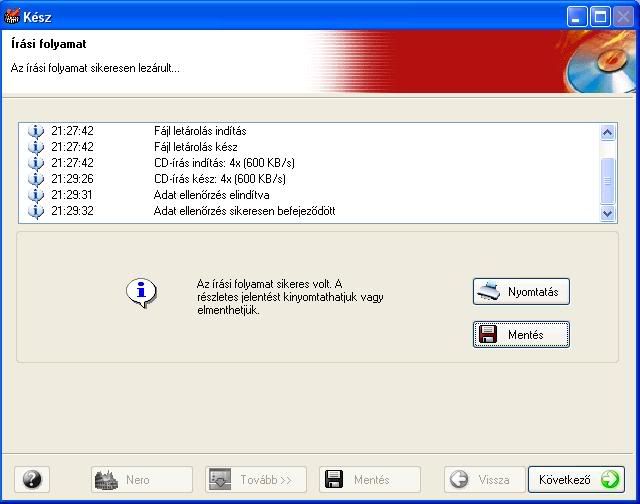Screen dimensions: 640x504
Task: Click the log list scrollbar thumb
Action: click(607, 180)
